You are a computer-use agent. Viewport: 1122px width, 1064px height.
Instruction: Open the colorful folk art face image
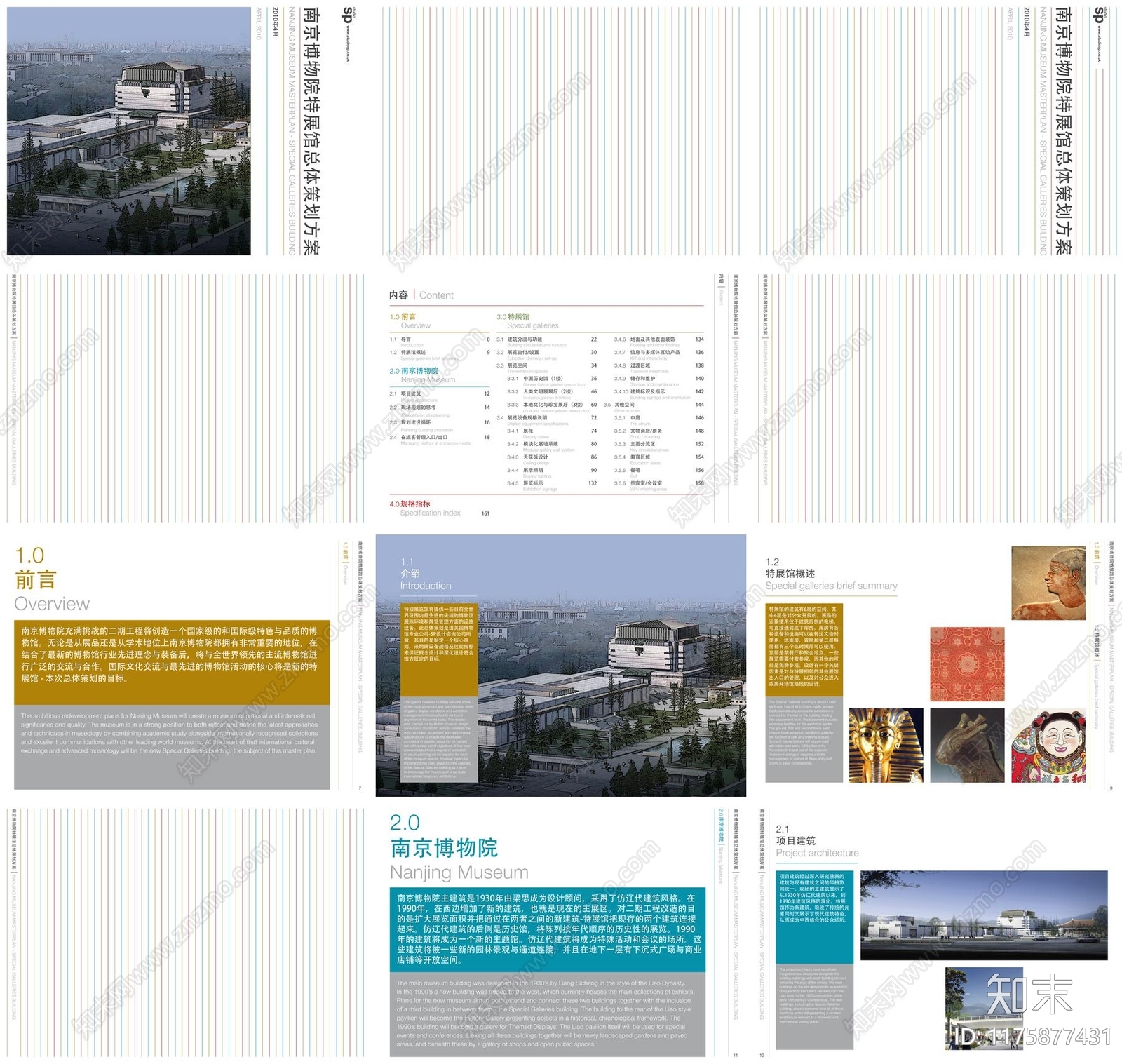point(1048,745)
